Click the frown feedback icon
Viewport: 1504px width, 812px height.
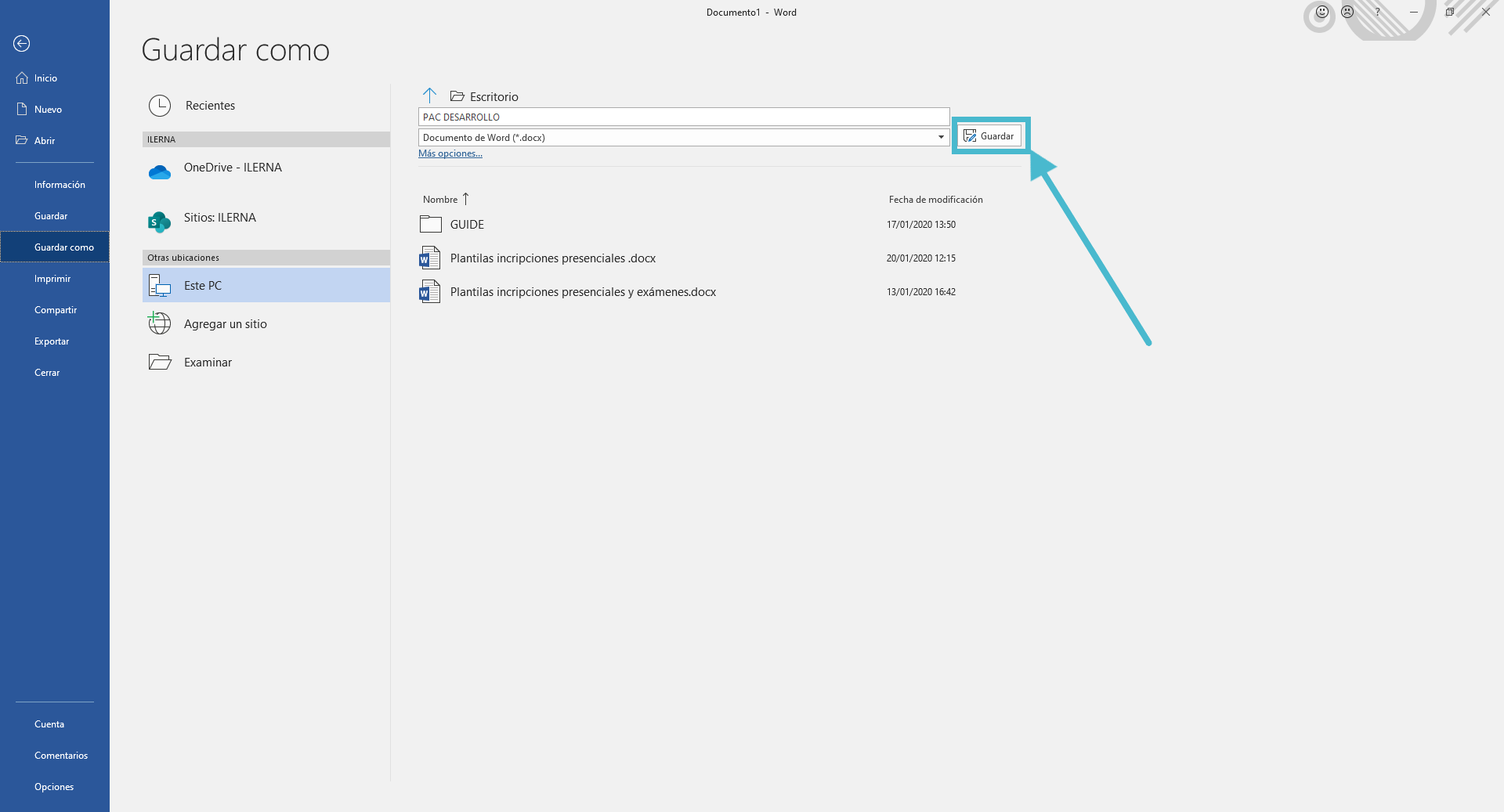click(1347, 12)
